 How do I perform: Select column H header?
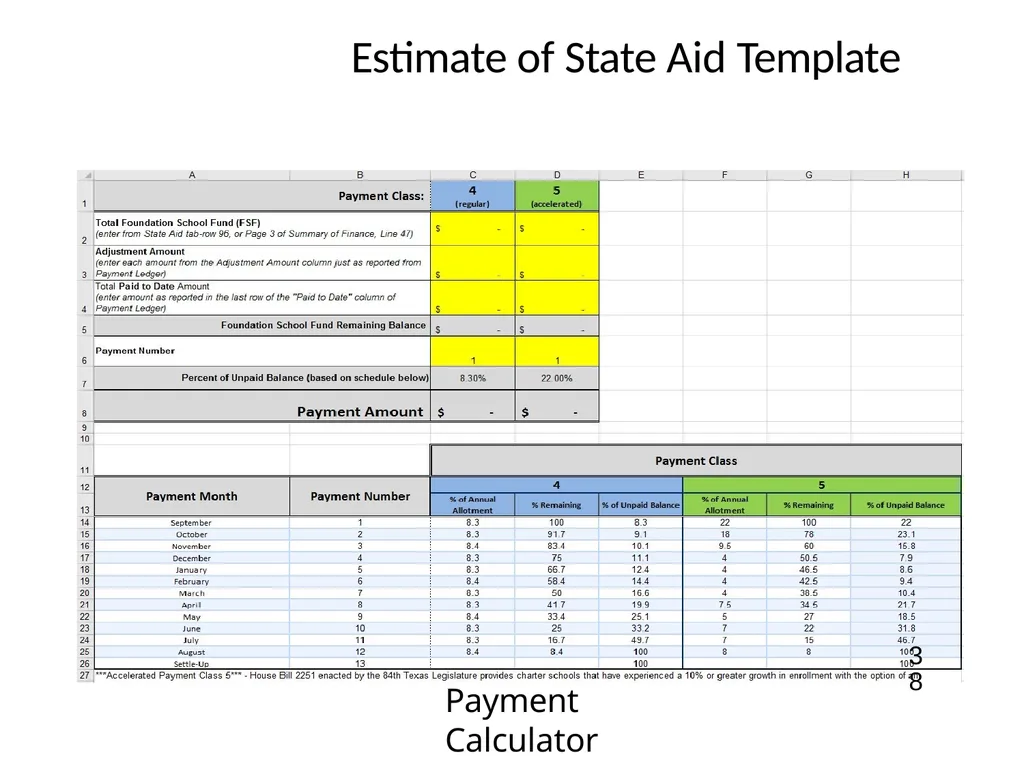click(906, 175)
